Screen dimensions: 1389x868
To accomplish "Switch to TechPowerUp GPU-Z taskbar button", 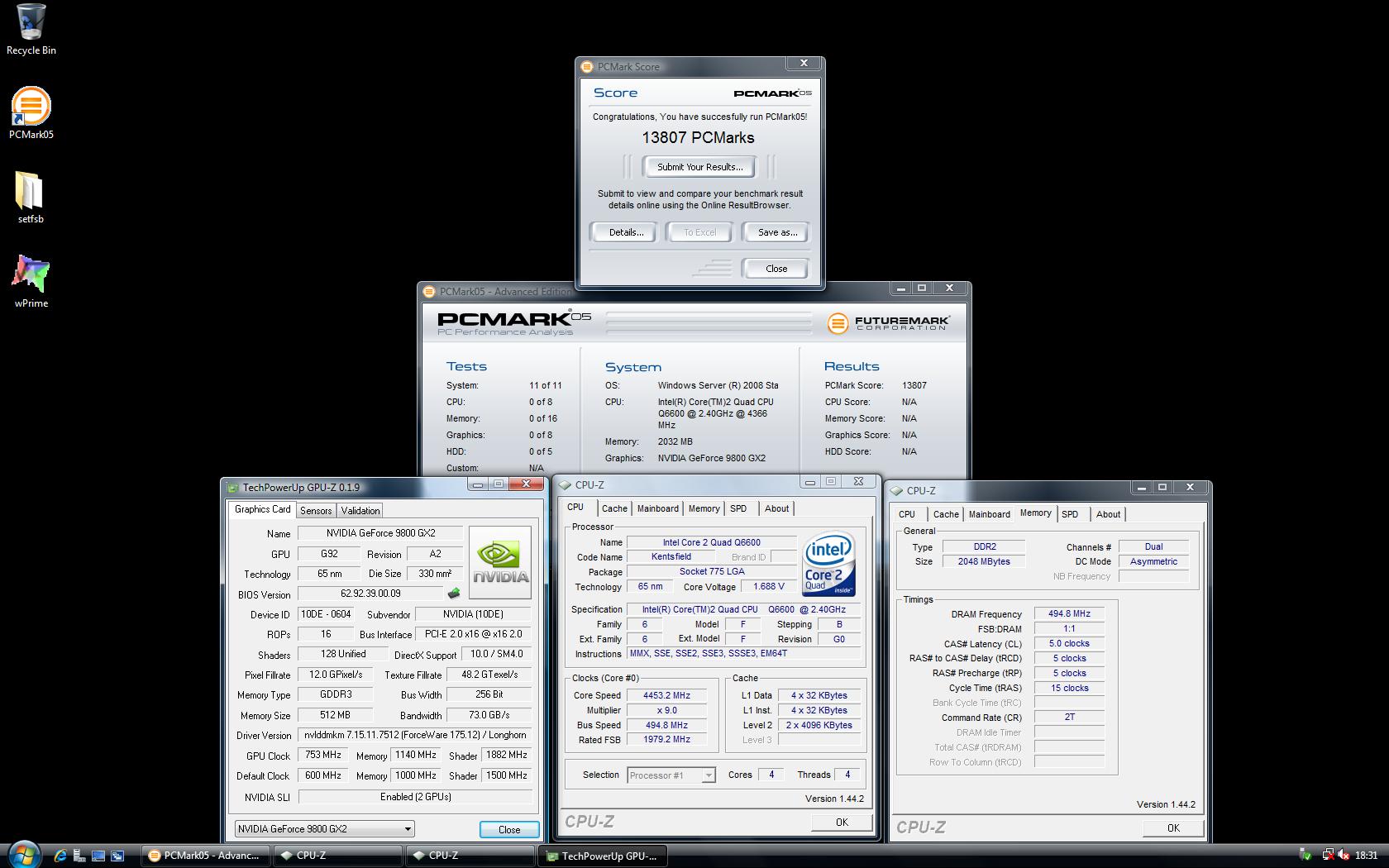I will (x=603, y=856).
